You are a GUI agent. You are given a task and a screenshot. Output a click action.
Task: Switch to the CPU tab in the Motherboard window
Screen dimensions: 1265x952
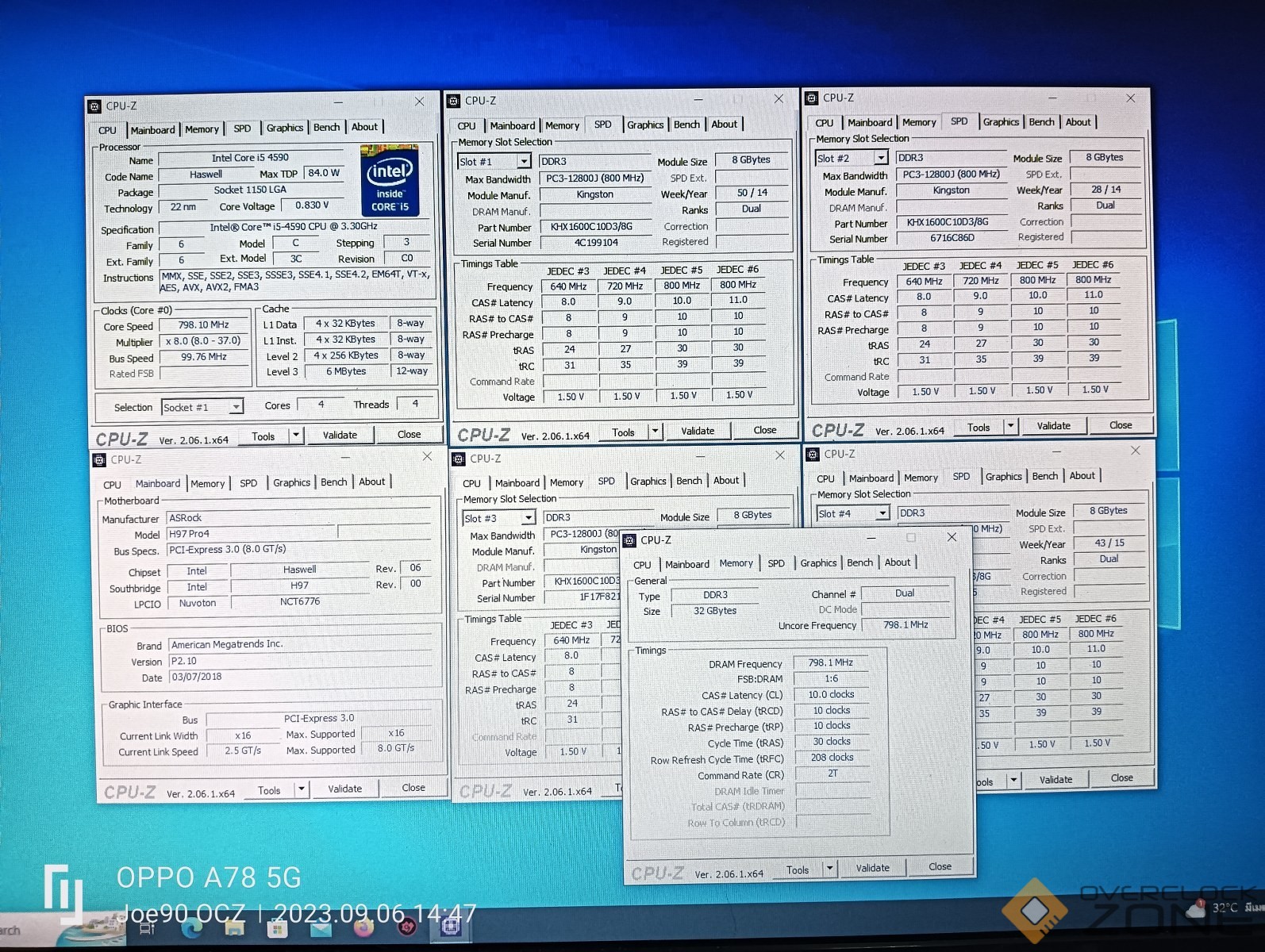coord(112,485)
